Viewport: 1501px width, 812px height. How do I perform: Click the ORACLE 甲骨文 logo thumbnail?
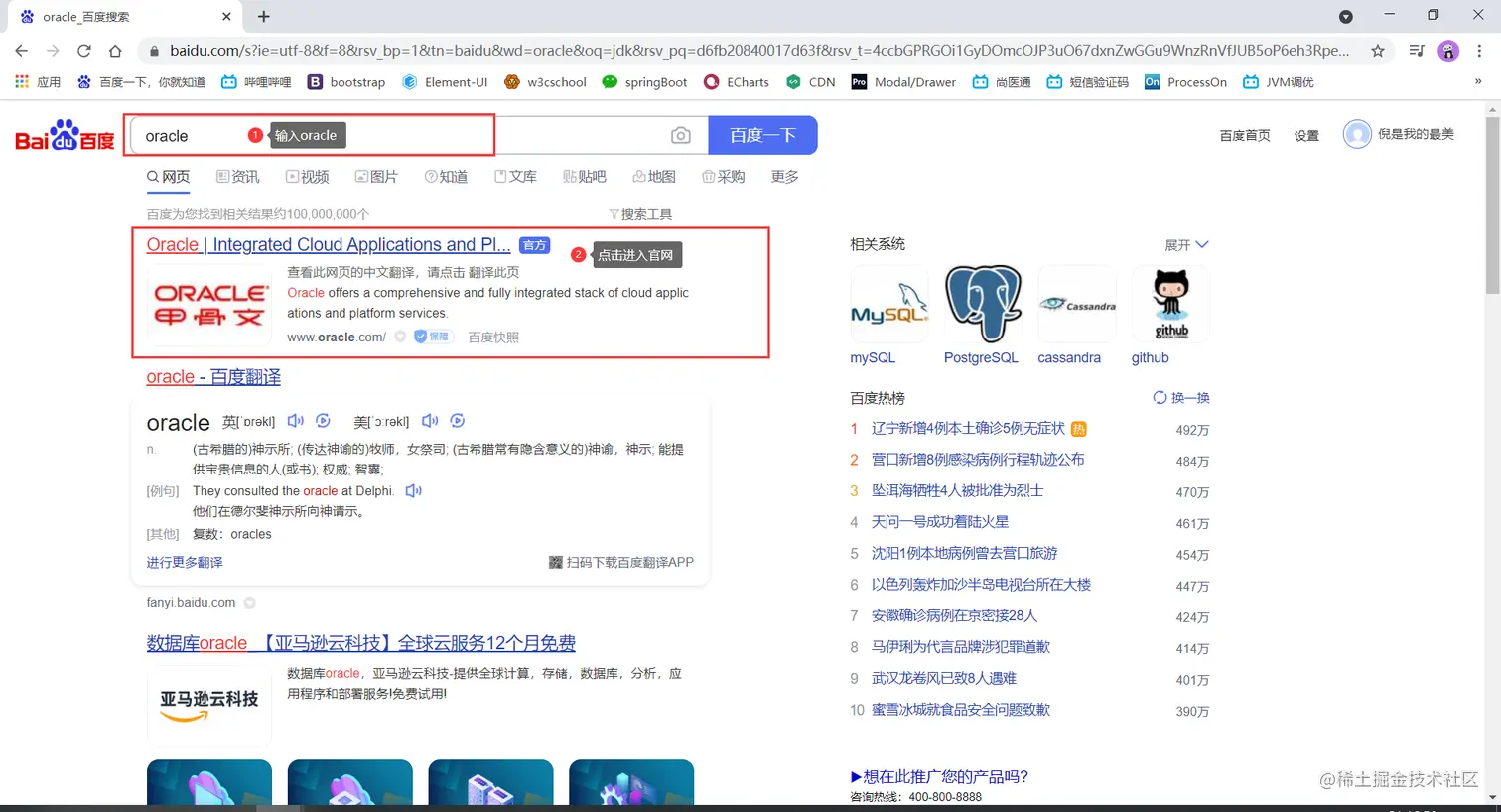pyautogui.click(x=209, y=305)
